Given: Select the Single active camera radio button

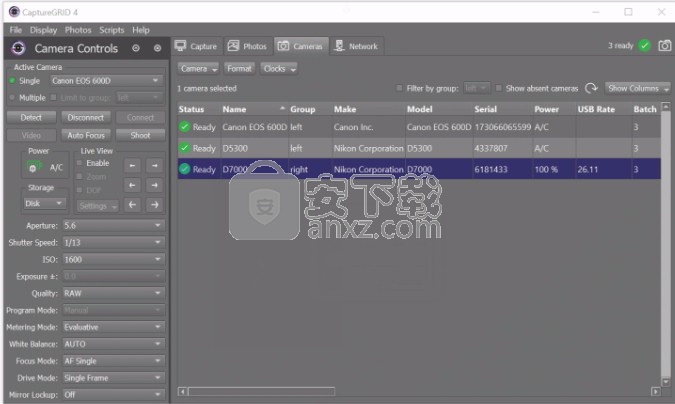Looking at the screenshot, I should click(12, 81).
